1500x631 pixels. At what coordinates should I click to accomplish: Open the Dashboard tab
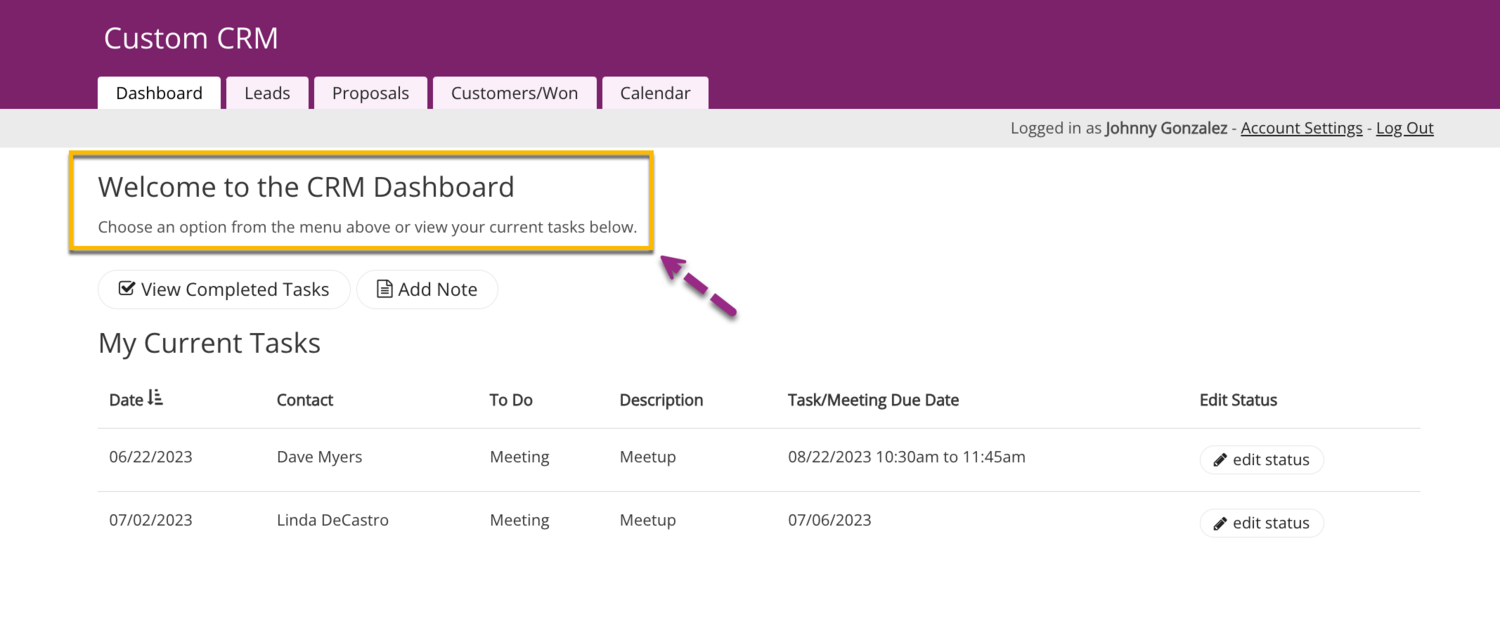[x=159, y=93]
